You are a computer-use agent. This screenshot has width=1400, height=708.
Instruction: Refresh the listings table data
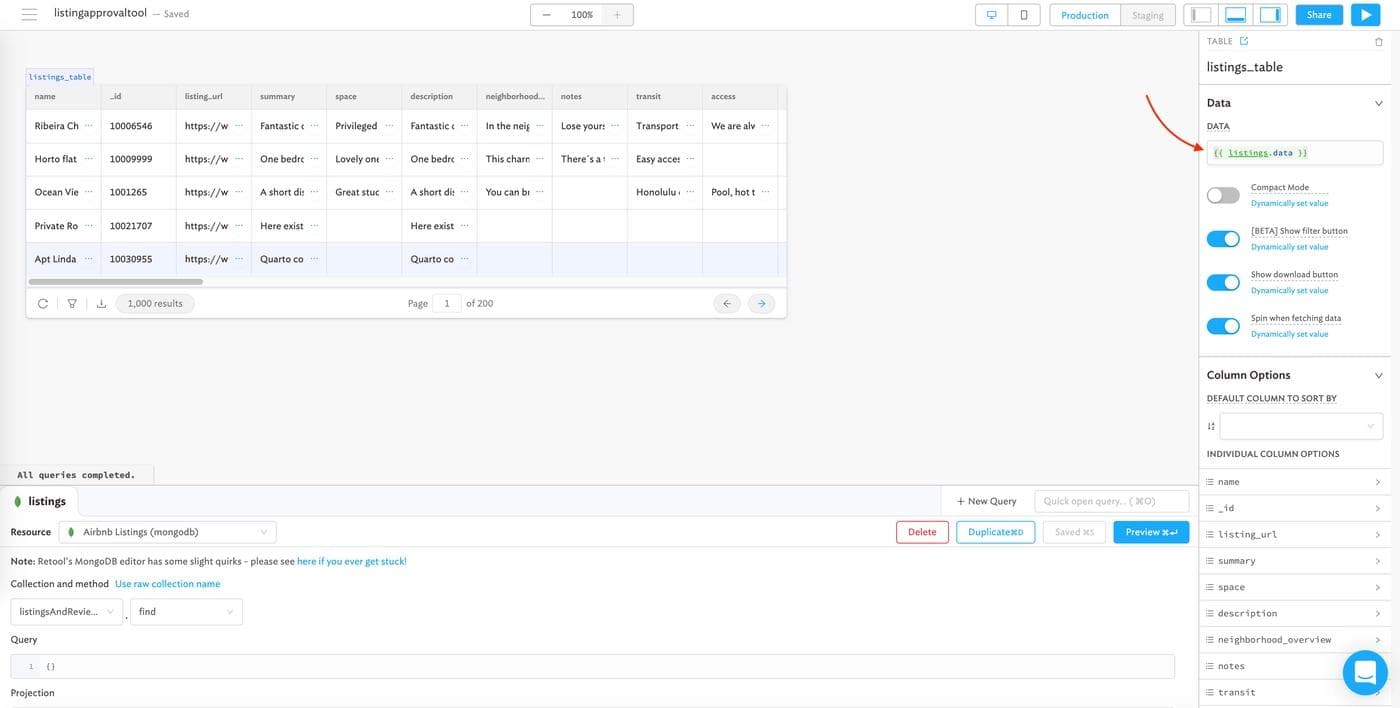click(x=43, y=303)
